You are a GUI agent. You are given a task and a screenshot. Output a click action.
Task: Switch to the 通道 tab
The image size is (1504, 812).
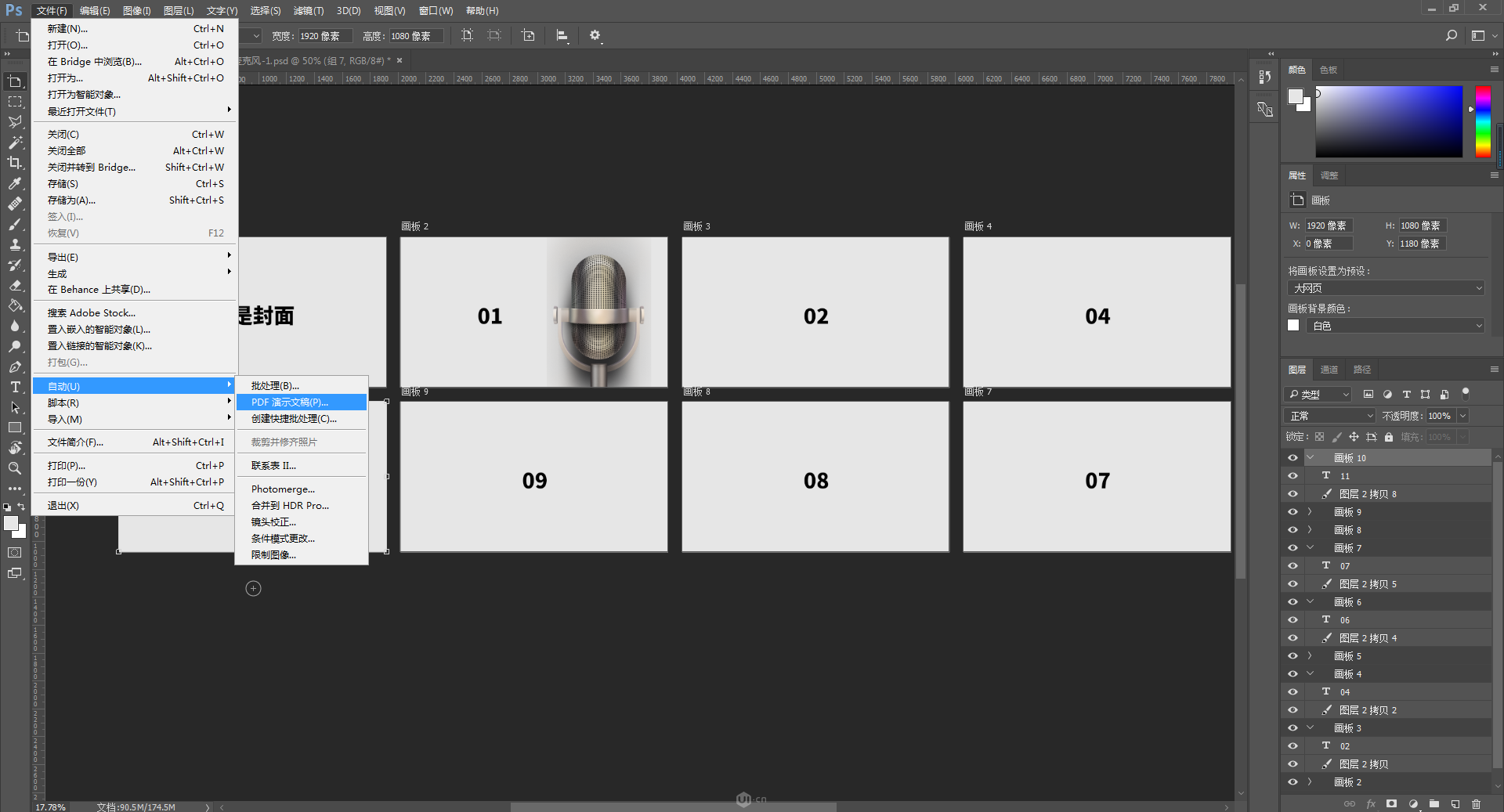pyautogui.click(x=1329, y=370)
